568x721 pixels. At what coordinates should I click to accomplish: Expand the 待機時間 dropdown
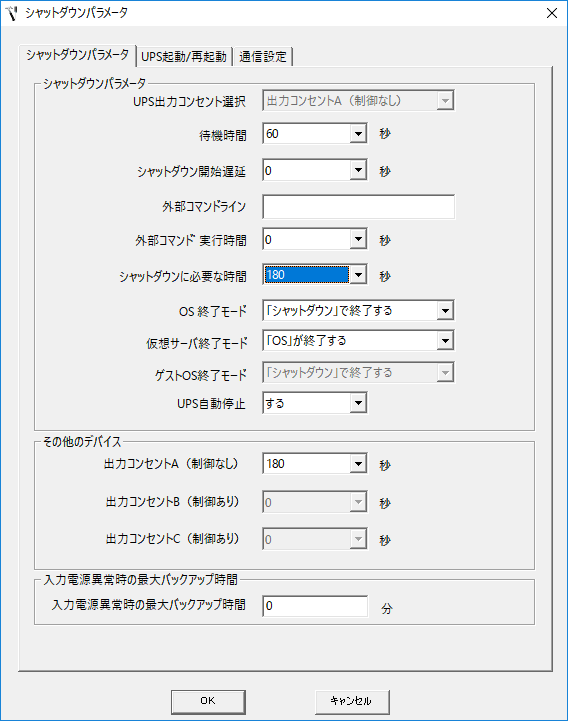pos(358,134)
